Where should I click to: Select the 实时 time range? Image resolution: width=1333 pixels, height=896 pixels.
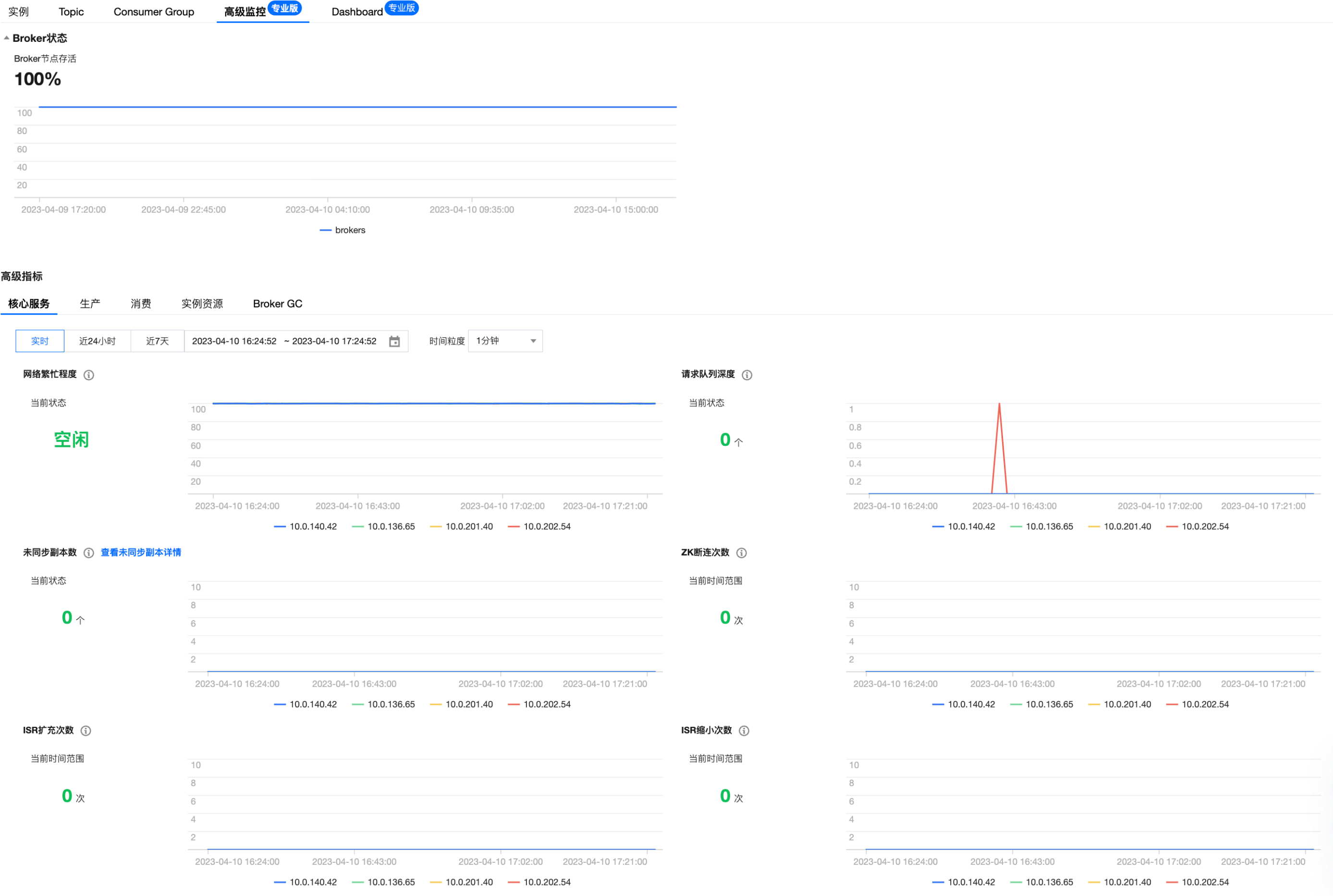click(x=39, y=341)
